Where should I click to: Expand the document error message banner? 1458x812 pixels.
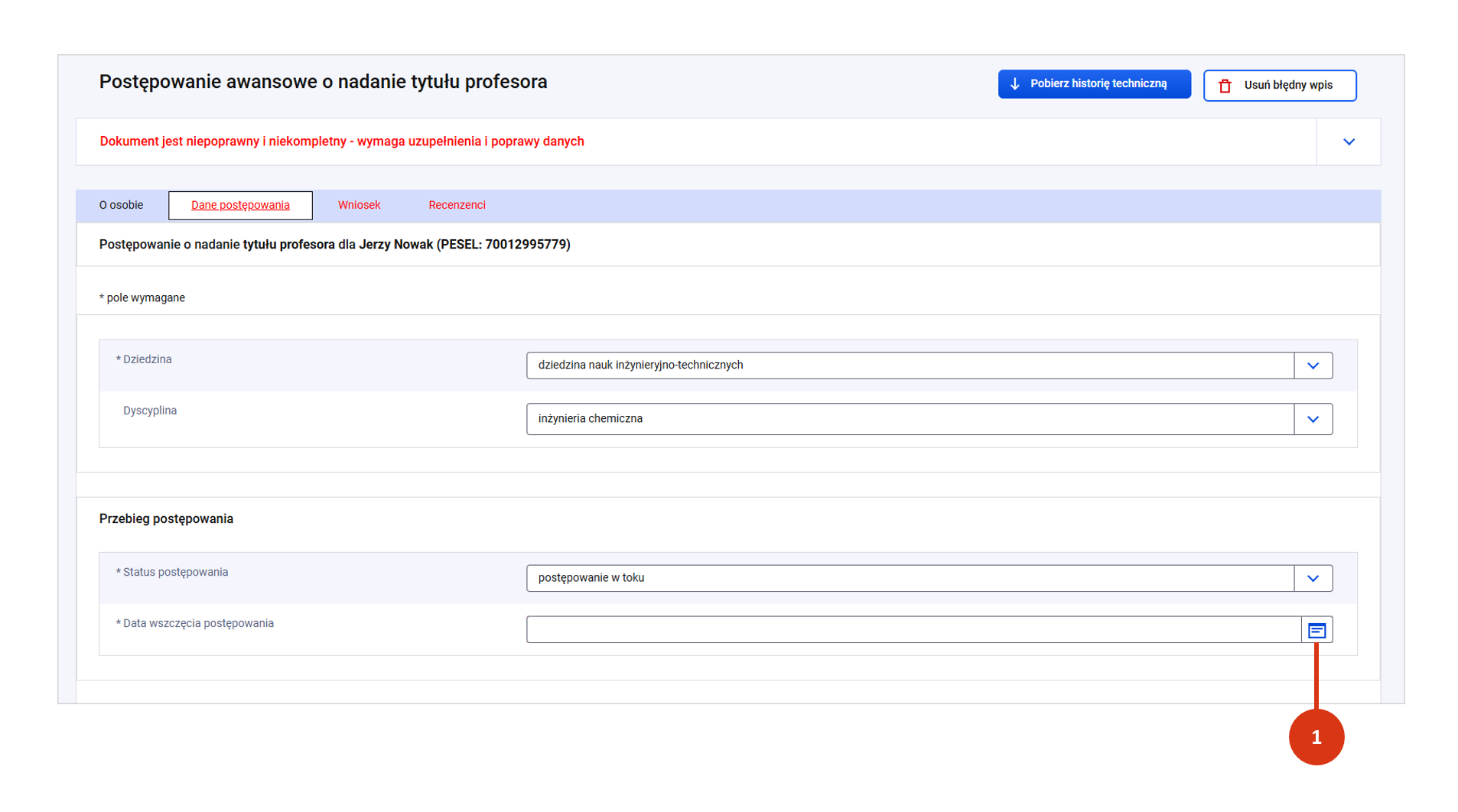(1349, 142)
